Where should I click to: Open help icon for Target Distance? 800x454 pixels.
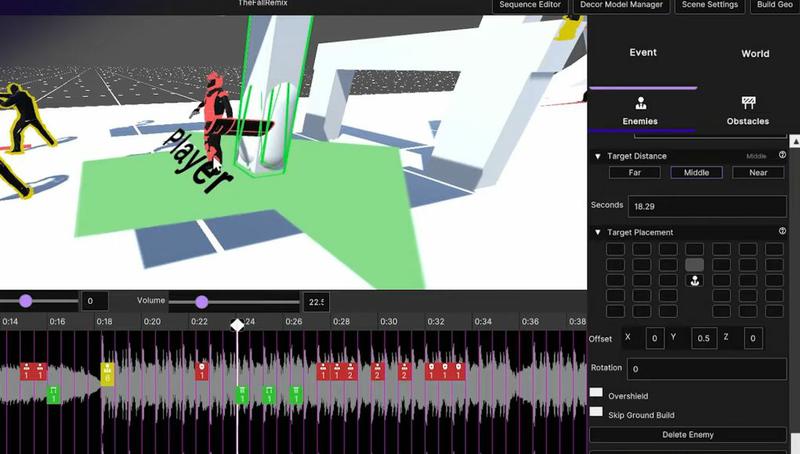(x=782, y=156)
